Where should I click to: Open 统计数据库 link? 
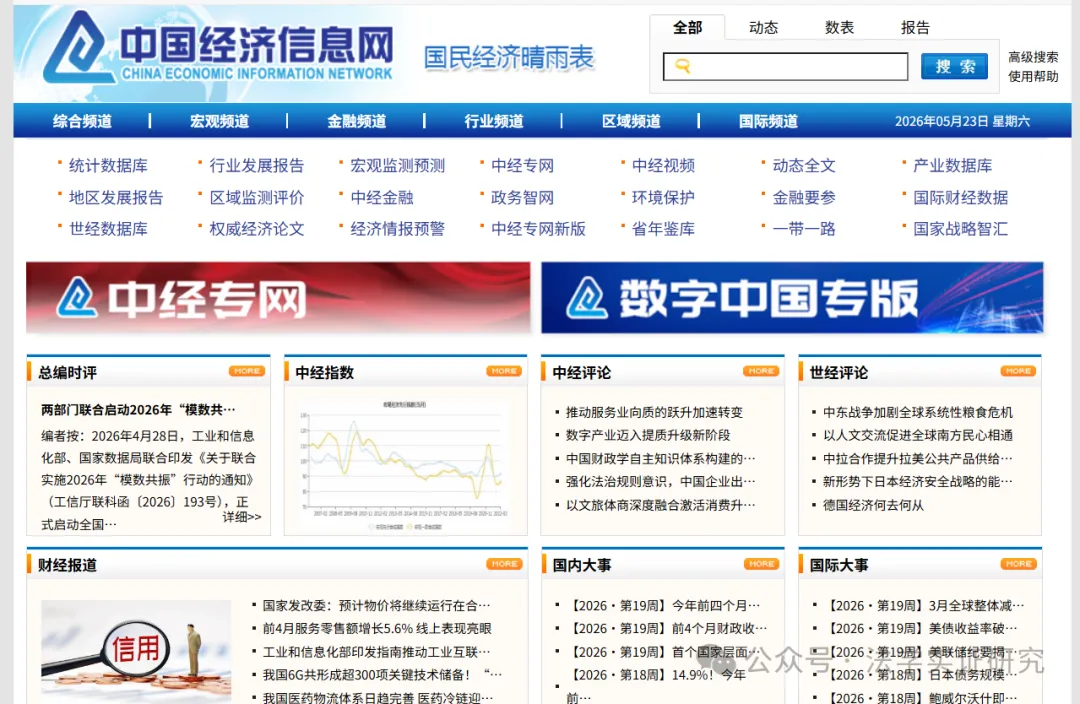[x=108, y=165]
